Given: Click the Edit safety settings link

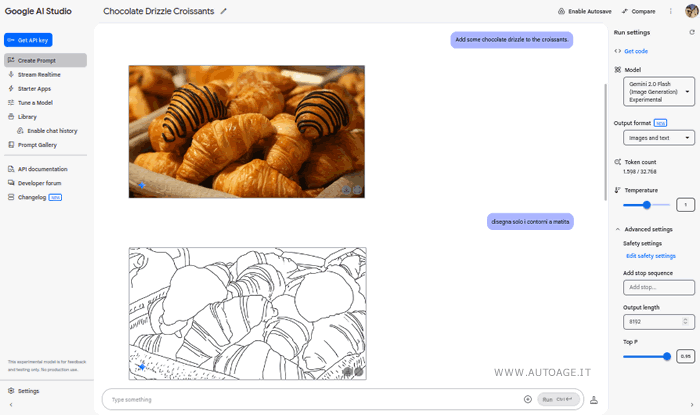Looking at the screenshot, I should click(x=650, y=256).
